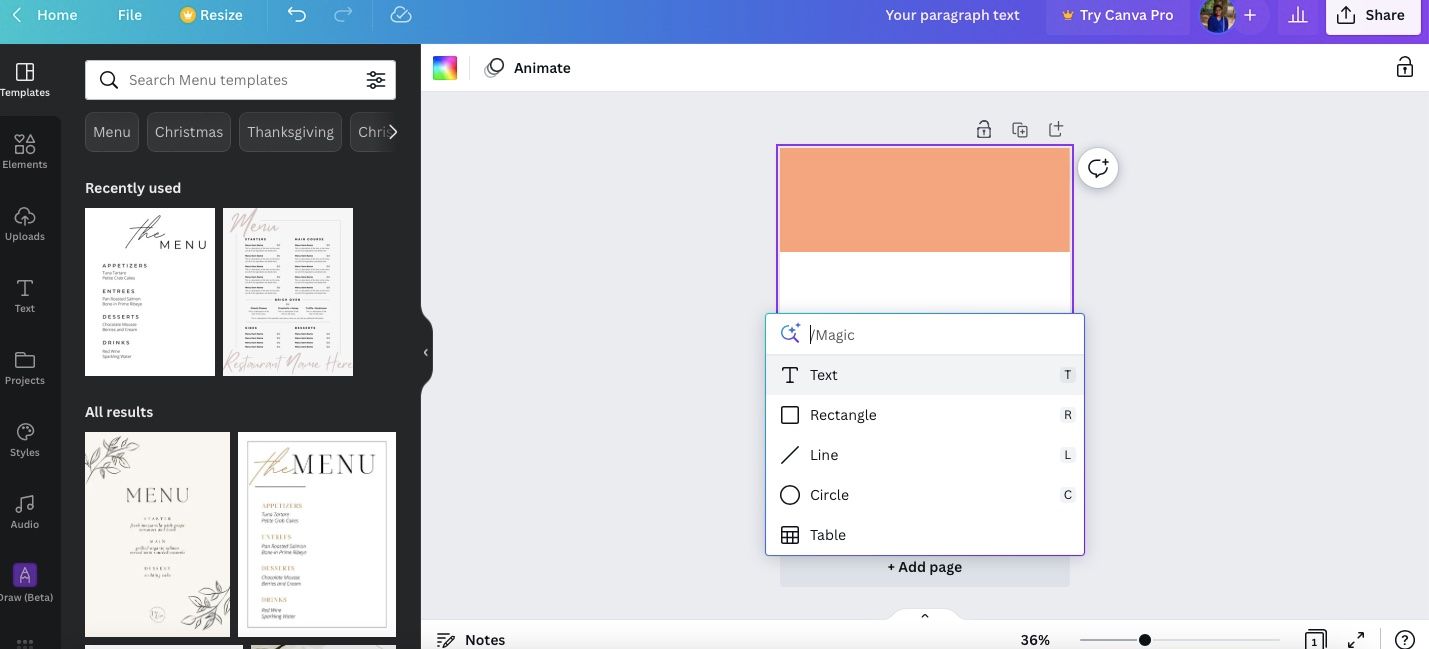The image size is (1429, 649).
Task: Add collaborators with the plus icon
Action: coord(1250,15)
